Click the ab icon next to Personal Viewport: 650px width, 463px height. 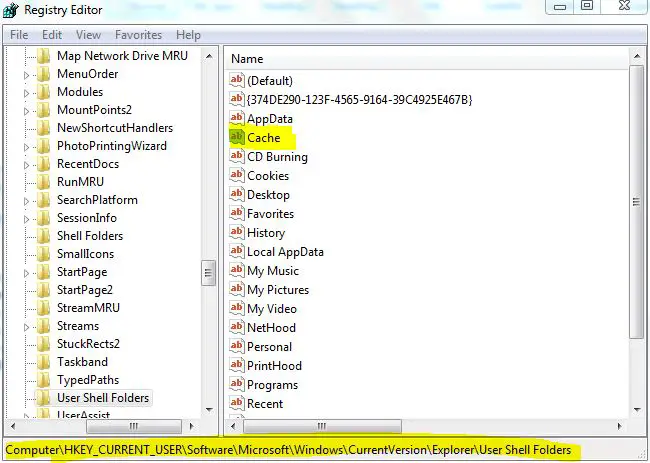point(236,347)
